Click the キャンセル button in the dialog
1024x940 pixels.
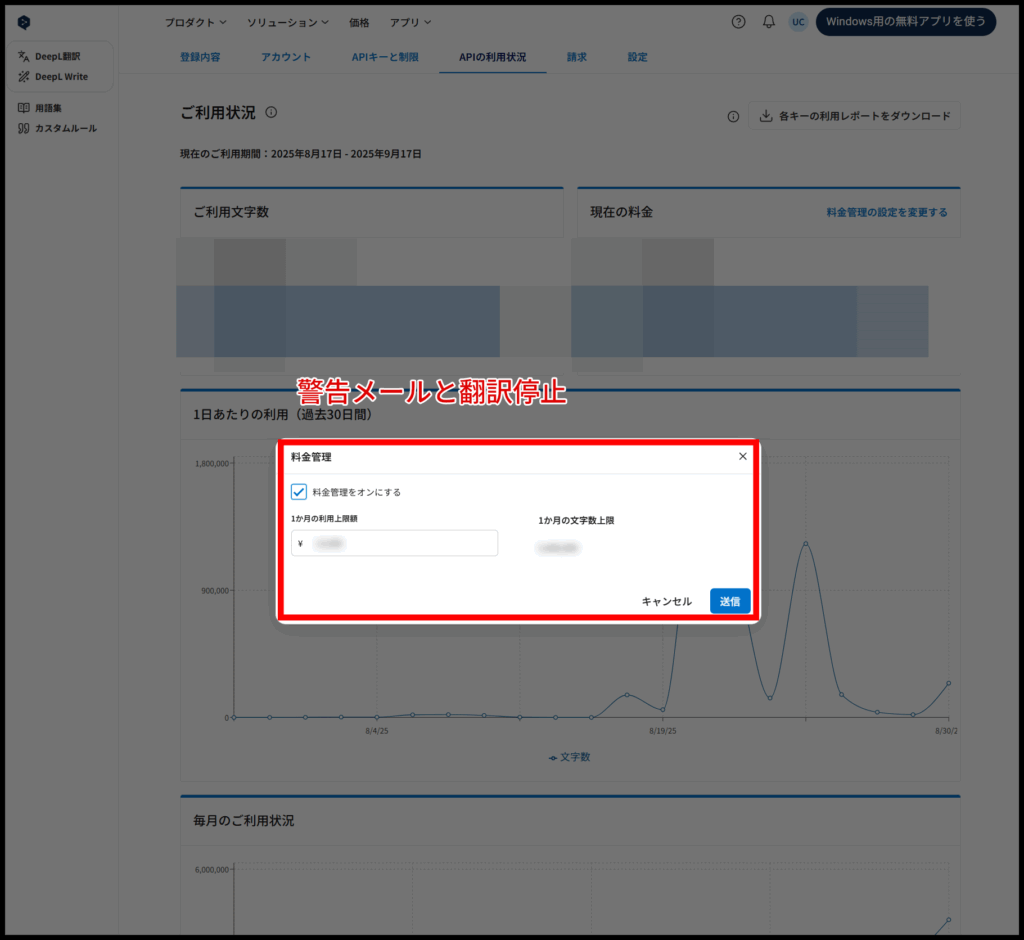666,601
